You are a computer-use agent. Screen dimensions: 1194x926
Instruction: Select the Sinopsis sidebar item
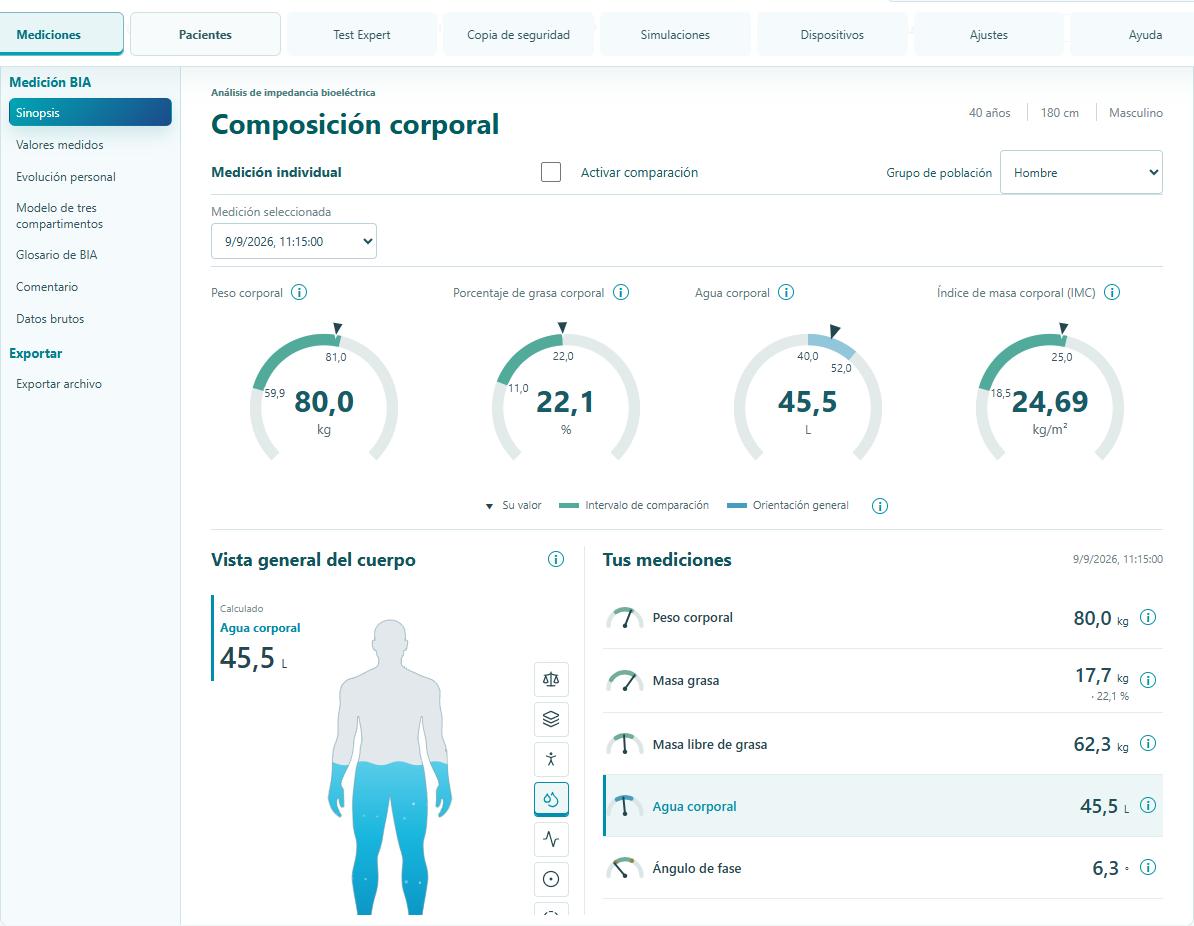(90, 112)
